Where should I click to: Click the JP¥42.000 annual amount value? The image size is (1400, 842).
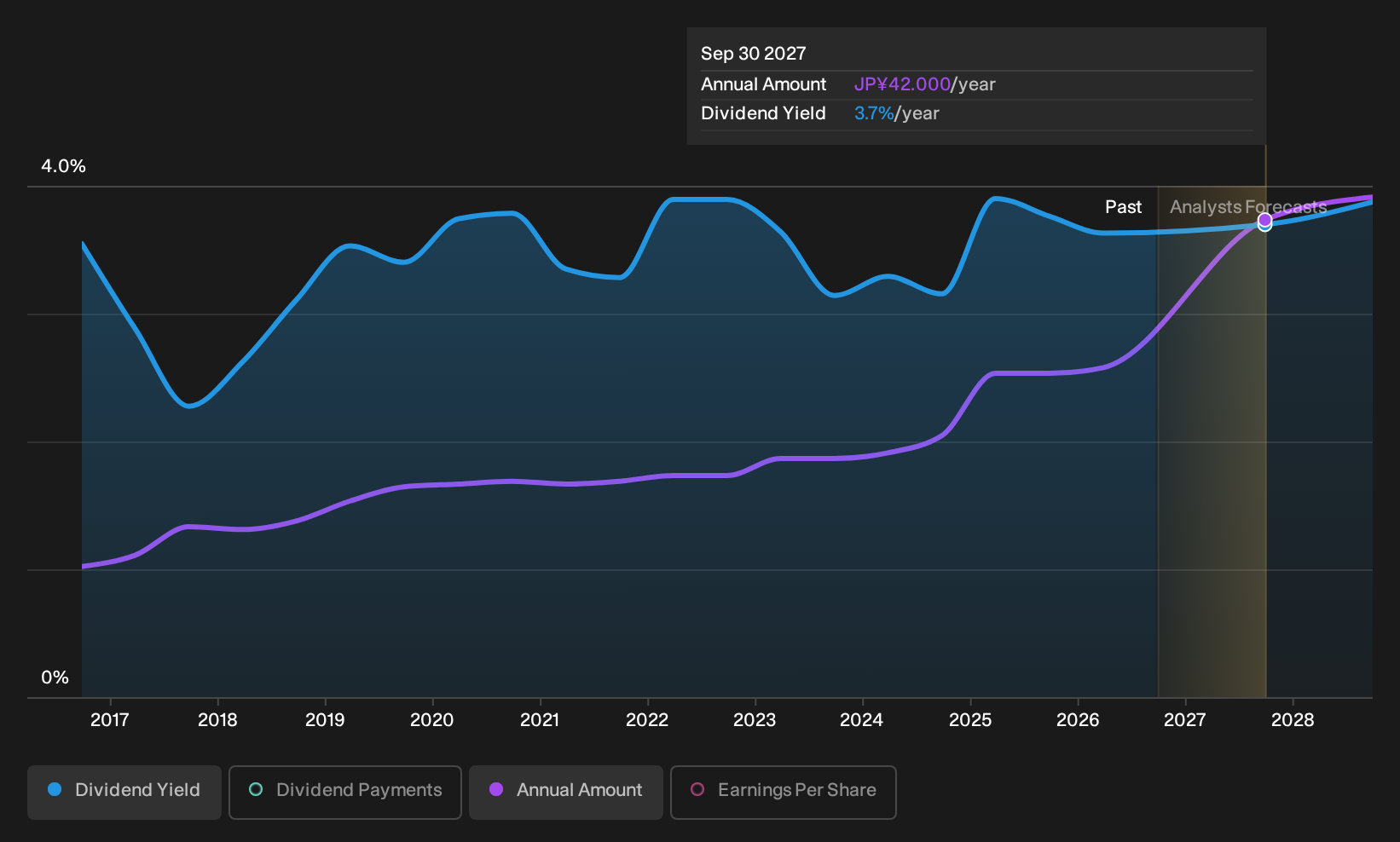pos(902,84)
